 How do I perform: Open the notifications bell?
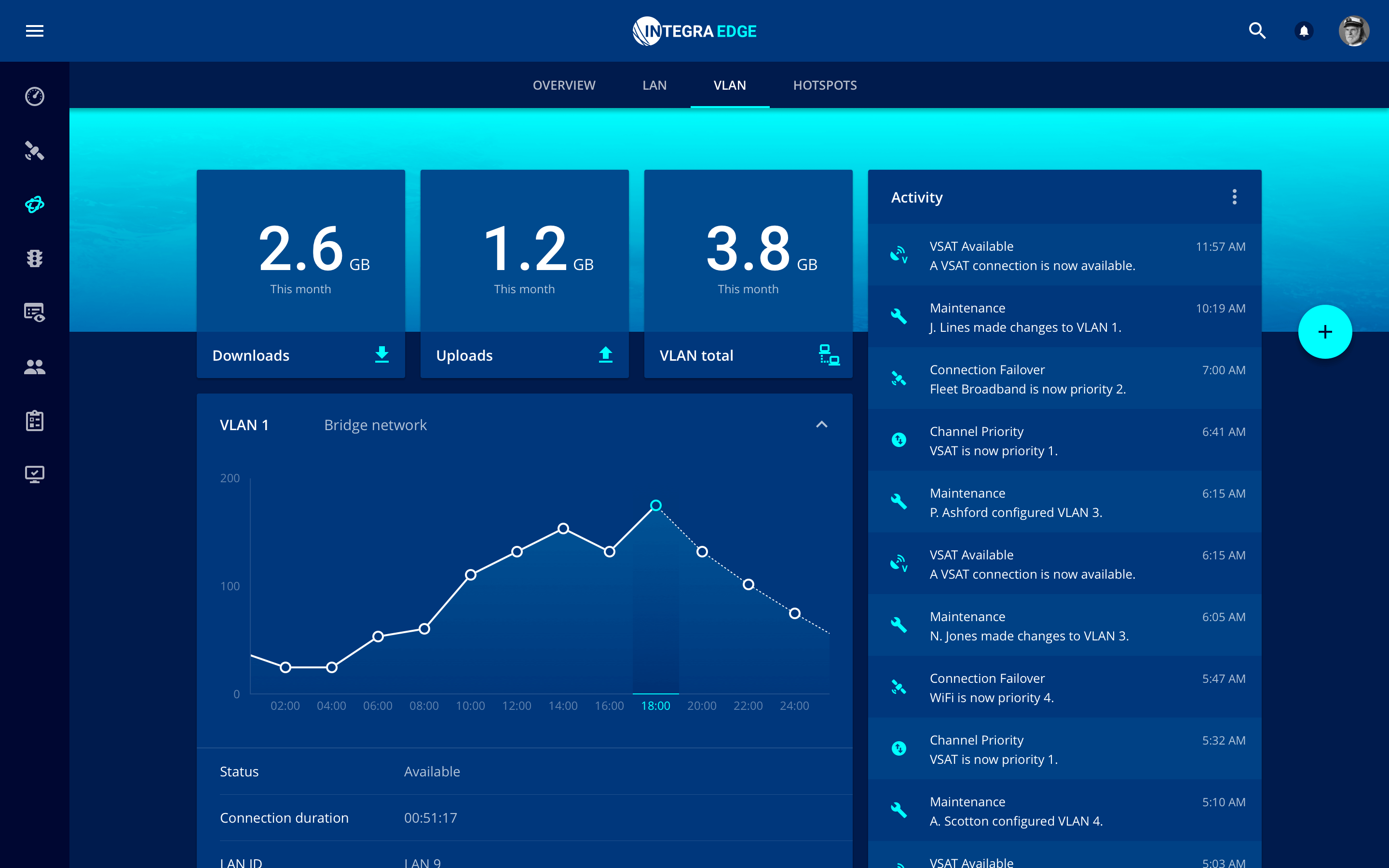click(1304, 31)
